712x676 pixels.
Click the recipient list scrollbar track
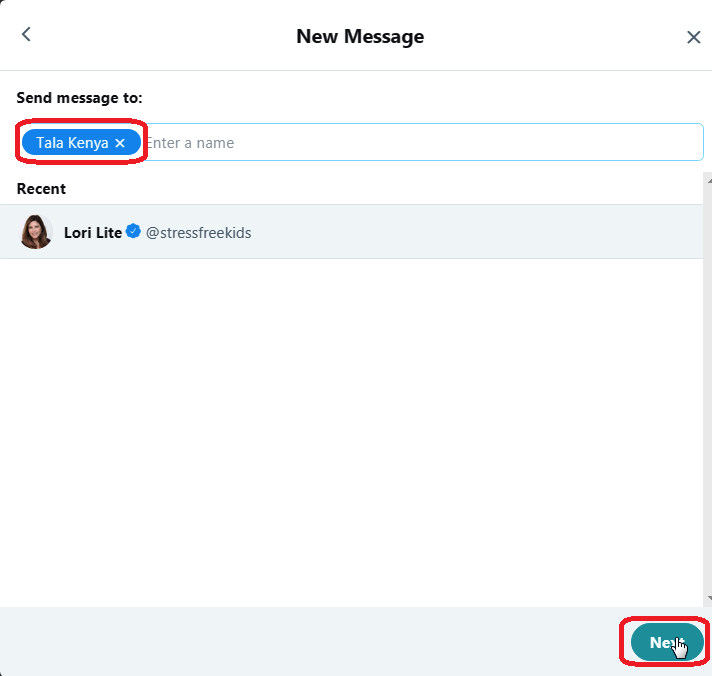coord(708,390)
